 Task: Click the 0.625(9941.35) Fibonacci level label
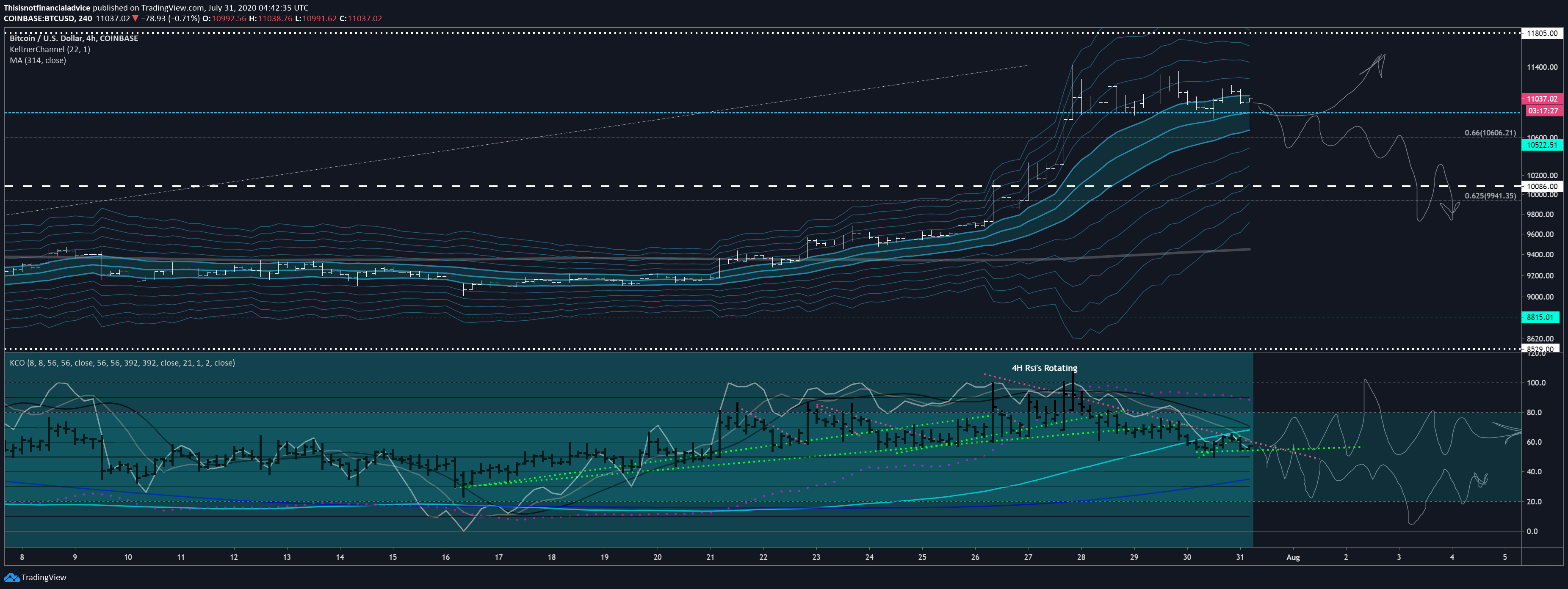click(x=1490, y=196)
